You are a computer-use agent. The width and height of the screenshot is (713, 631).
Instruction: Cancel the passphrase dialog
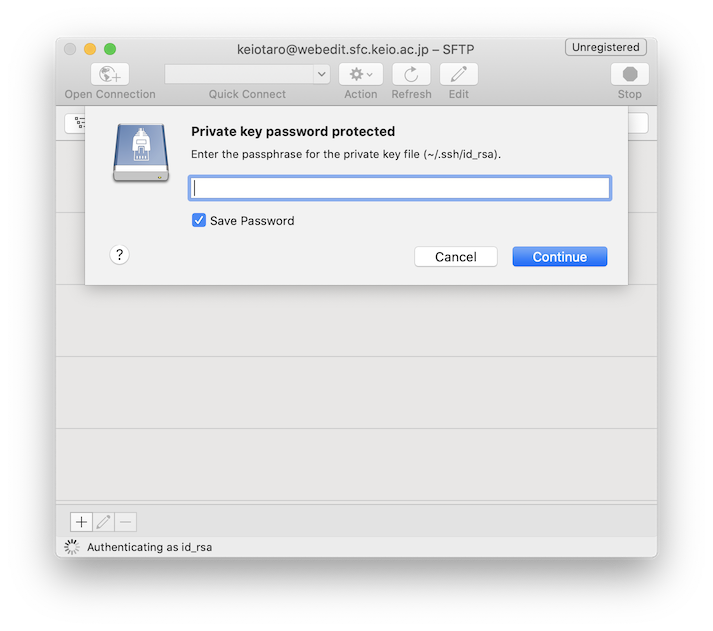point(455,257)
